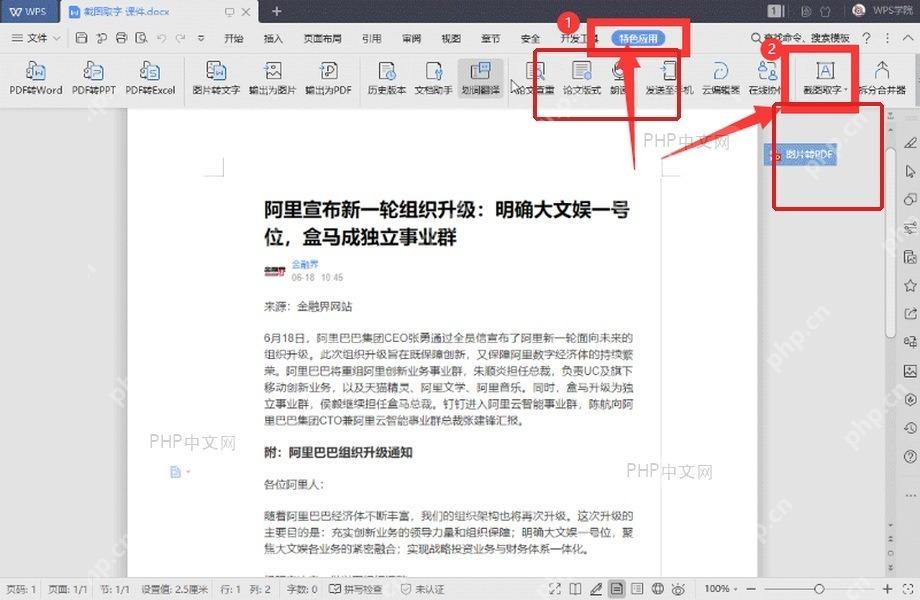Switch to reading layout view icon

(x=576, y=589)
